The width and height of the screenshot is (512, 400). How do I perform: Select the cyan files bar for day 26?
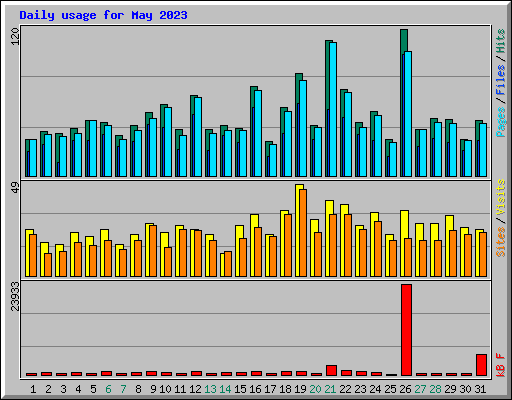[408, 114]
